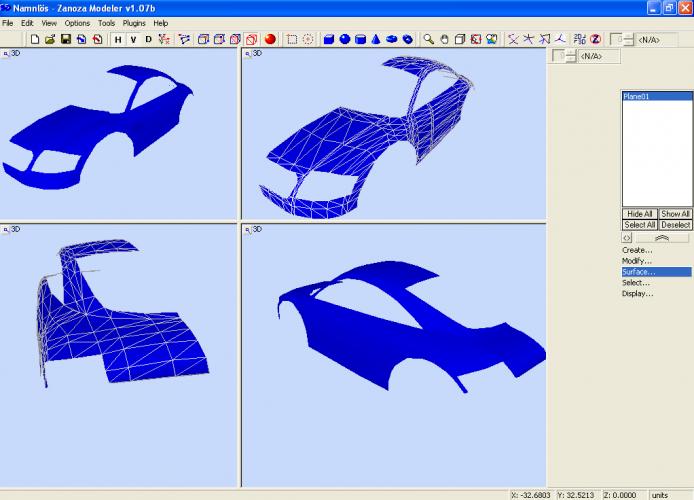Toggle the D axis constraint button

pos(149,39)
